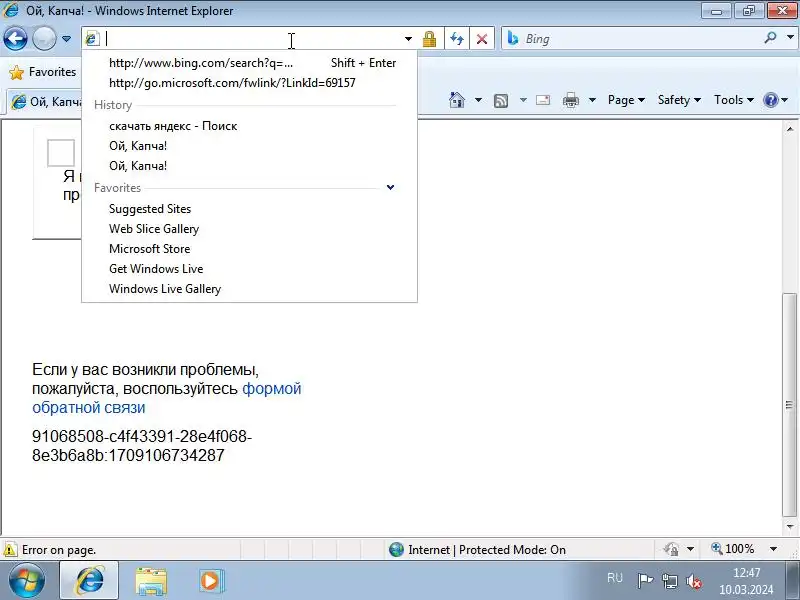Click the Forward navigation arrow

point(44,38)
